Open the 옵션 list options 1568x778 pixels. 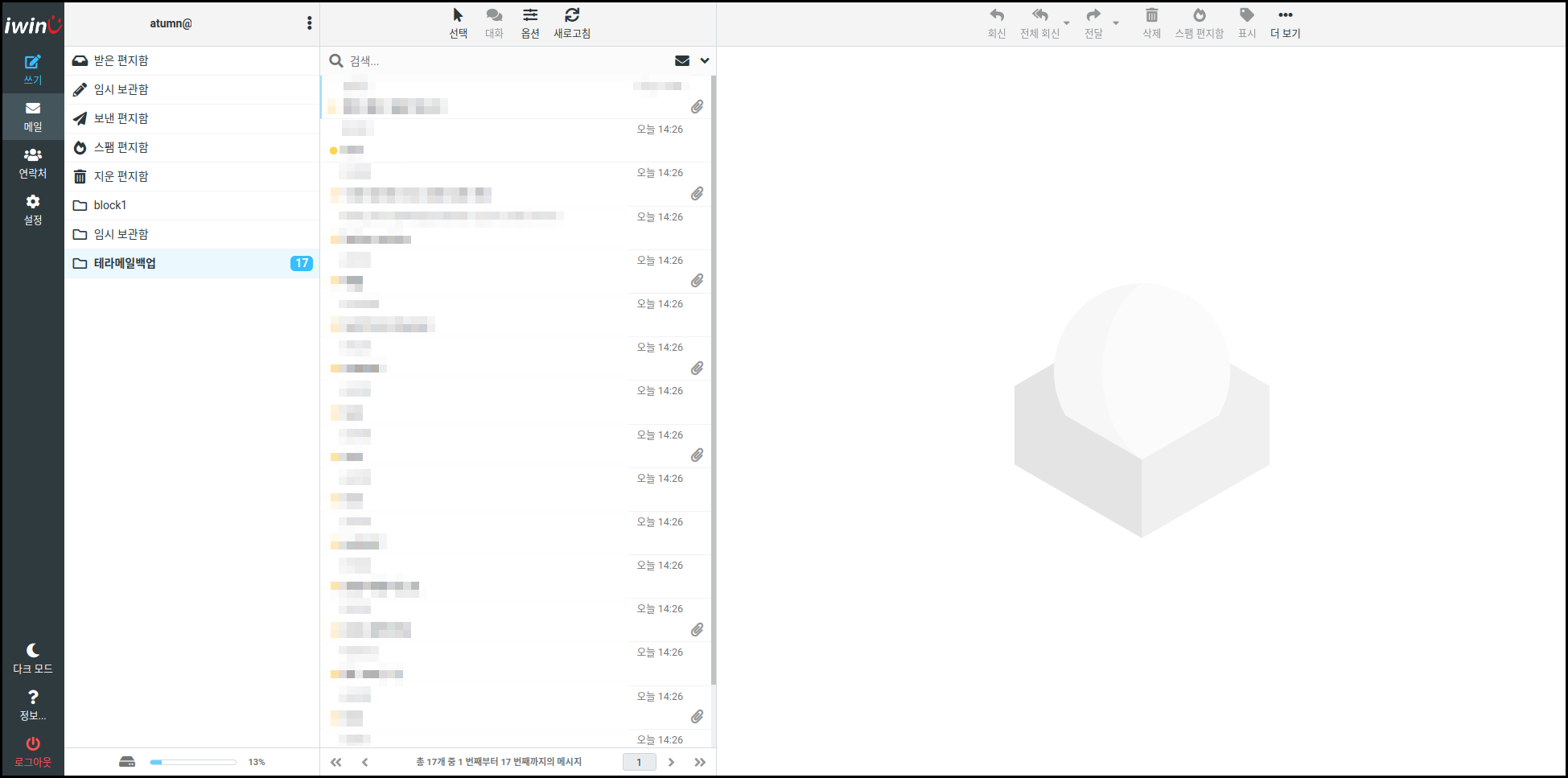(x=530, y=23)
